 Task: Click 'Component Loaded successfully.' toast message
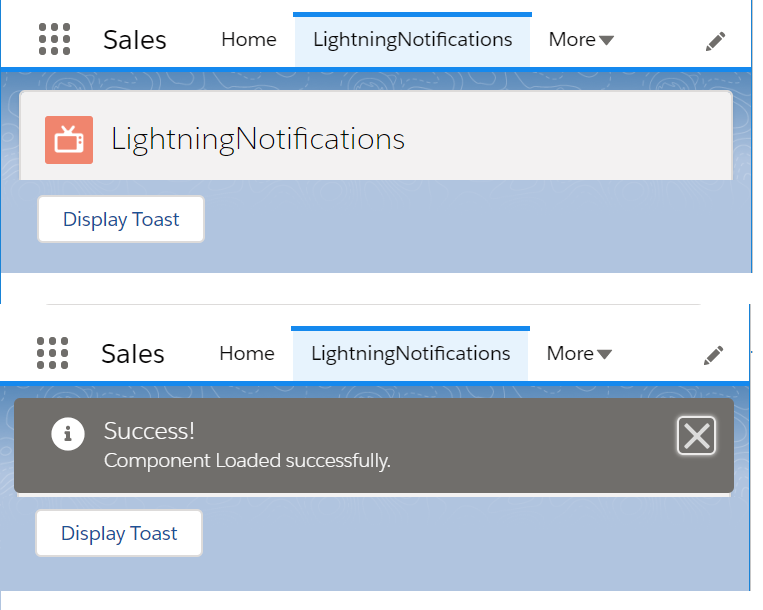pos(247,461)
